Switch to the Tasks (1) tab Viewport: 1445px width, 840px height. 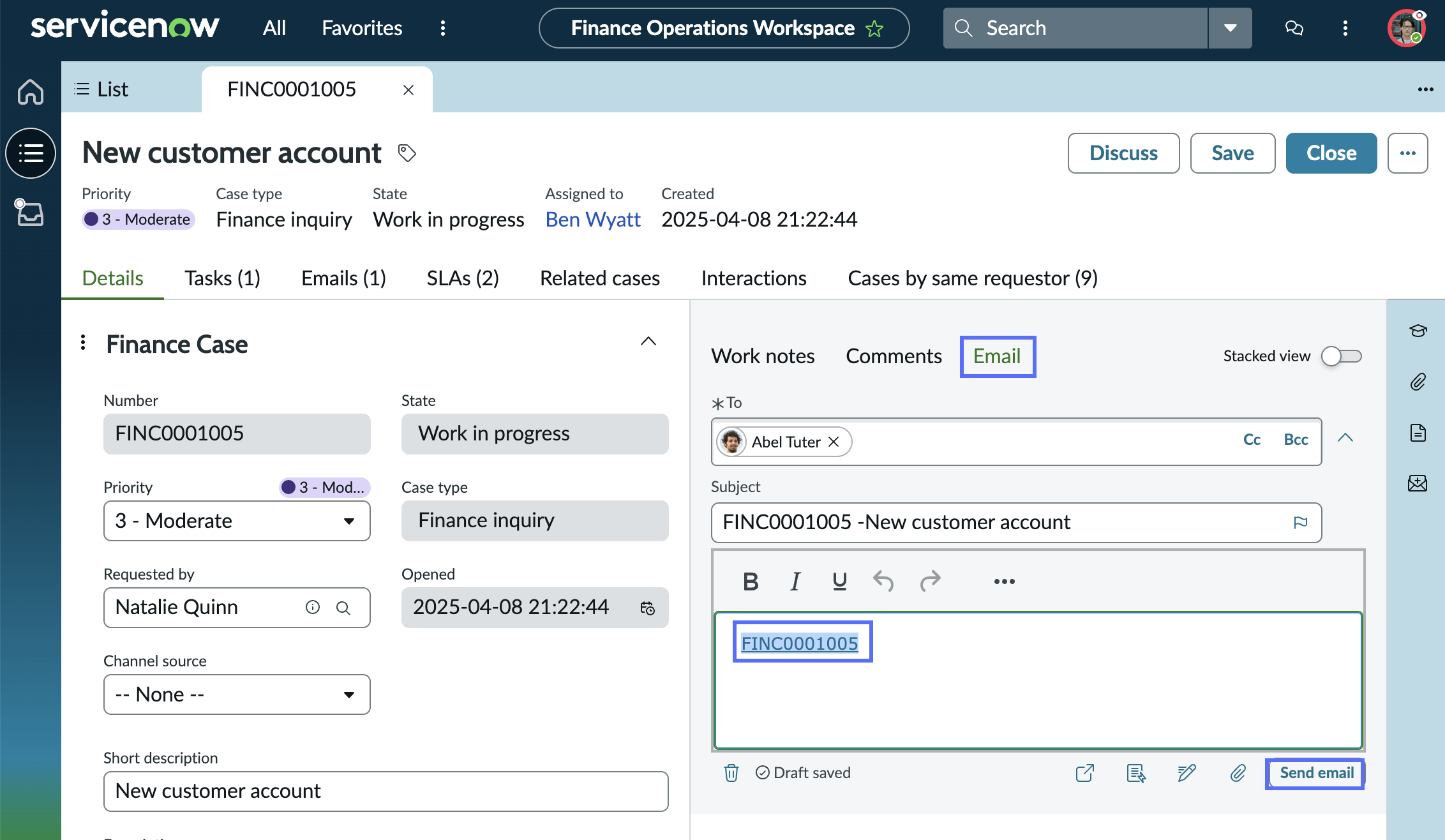[x=222, y=278]
